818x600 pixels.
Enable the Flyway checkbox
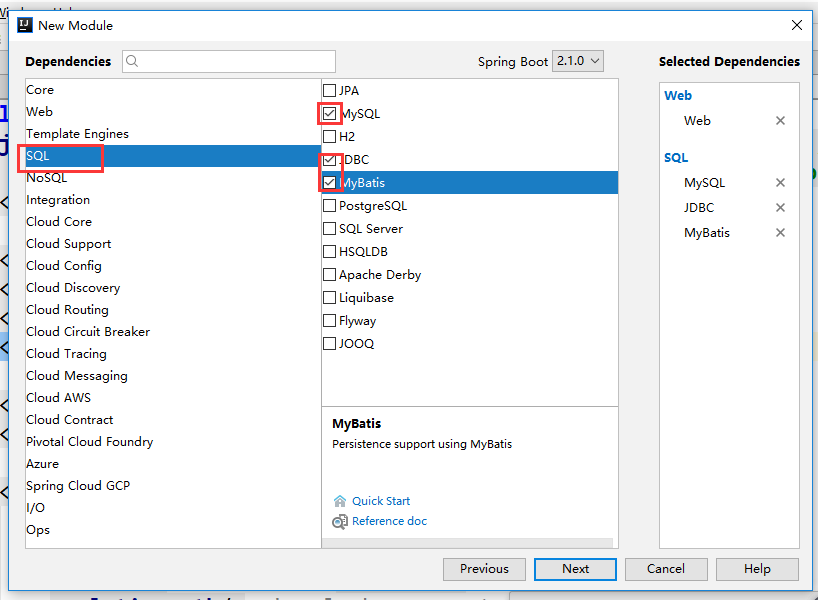pyautogui.click(x=329, y=320)
